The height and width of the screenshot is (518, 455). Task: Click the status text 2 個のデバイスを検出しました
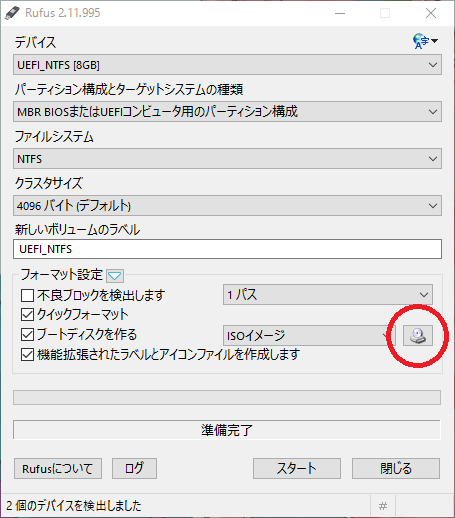pyautogui.click(x=74, y=506)
